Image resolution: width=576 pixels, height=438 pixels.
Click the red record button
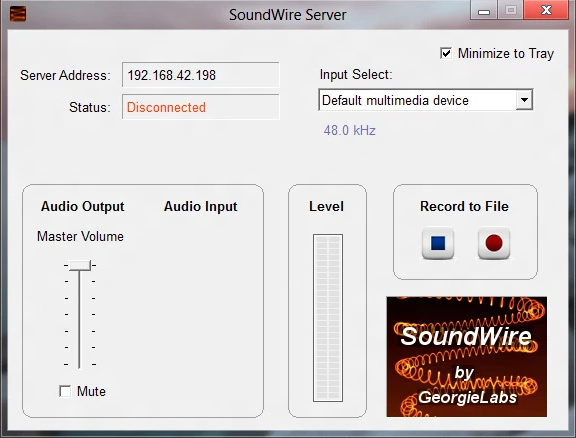click(494, 243)
